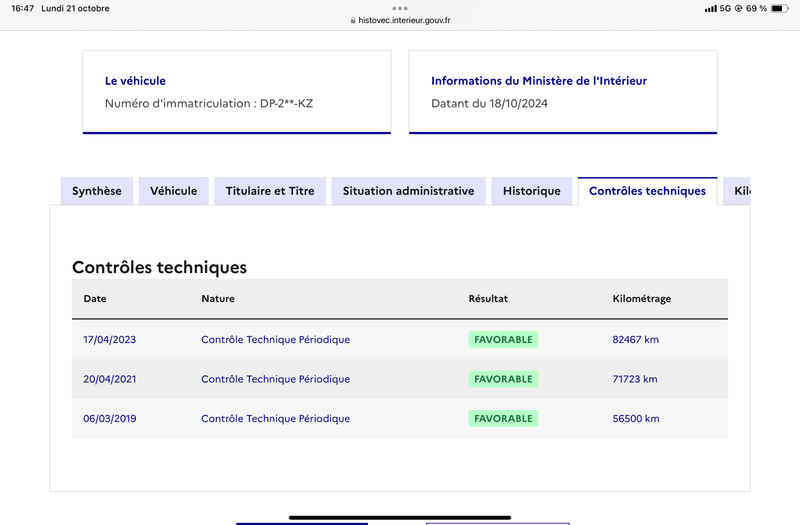This screenshot has height=525, width=800.
Task: Click the Date column header
Action: click(95, 298)
